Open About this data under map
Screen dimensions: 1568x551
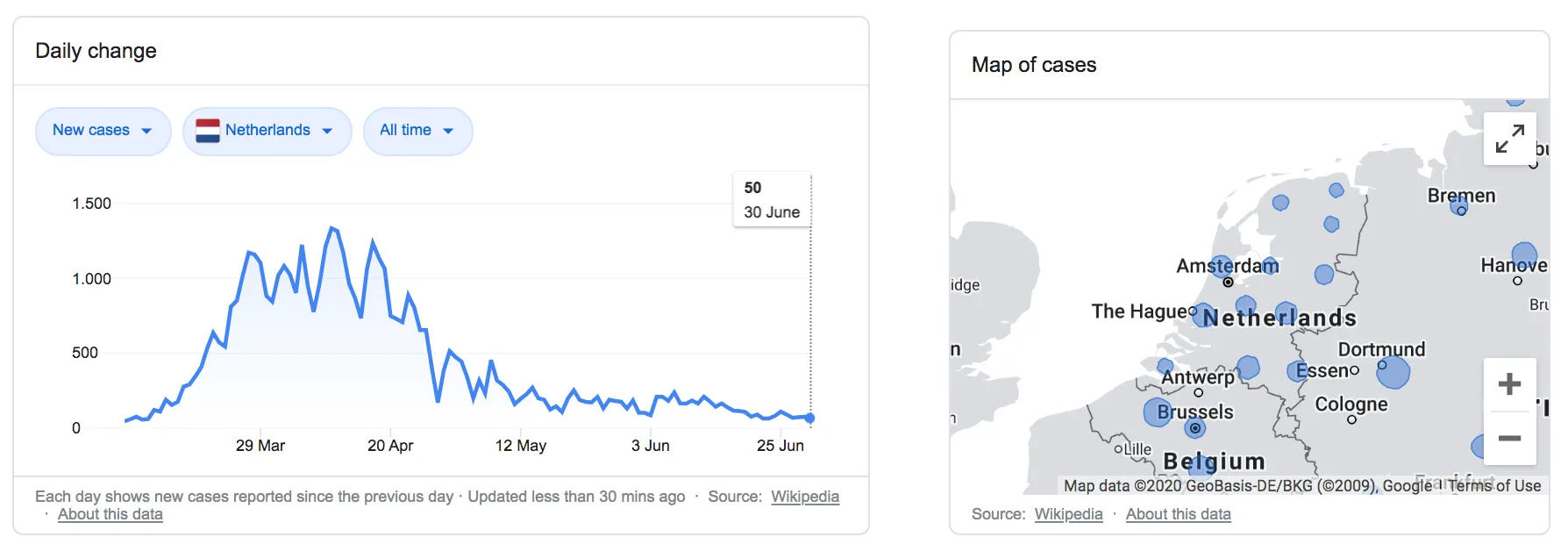click(1178, 514)
